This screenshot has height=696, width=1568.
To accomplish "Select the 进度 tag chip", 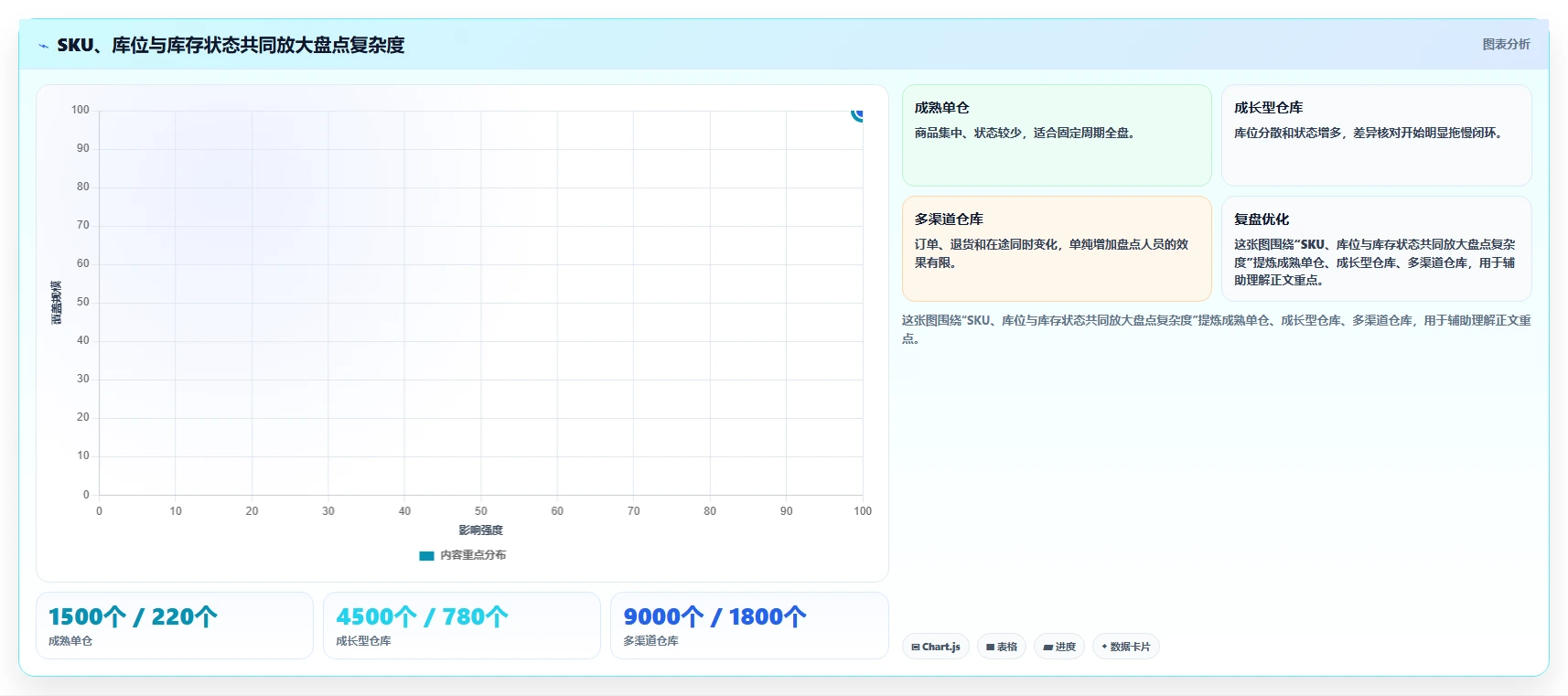I will (x=1059, y=647).
